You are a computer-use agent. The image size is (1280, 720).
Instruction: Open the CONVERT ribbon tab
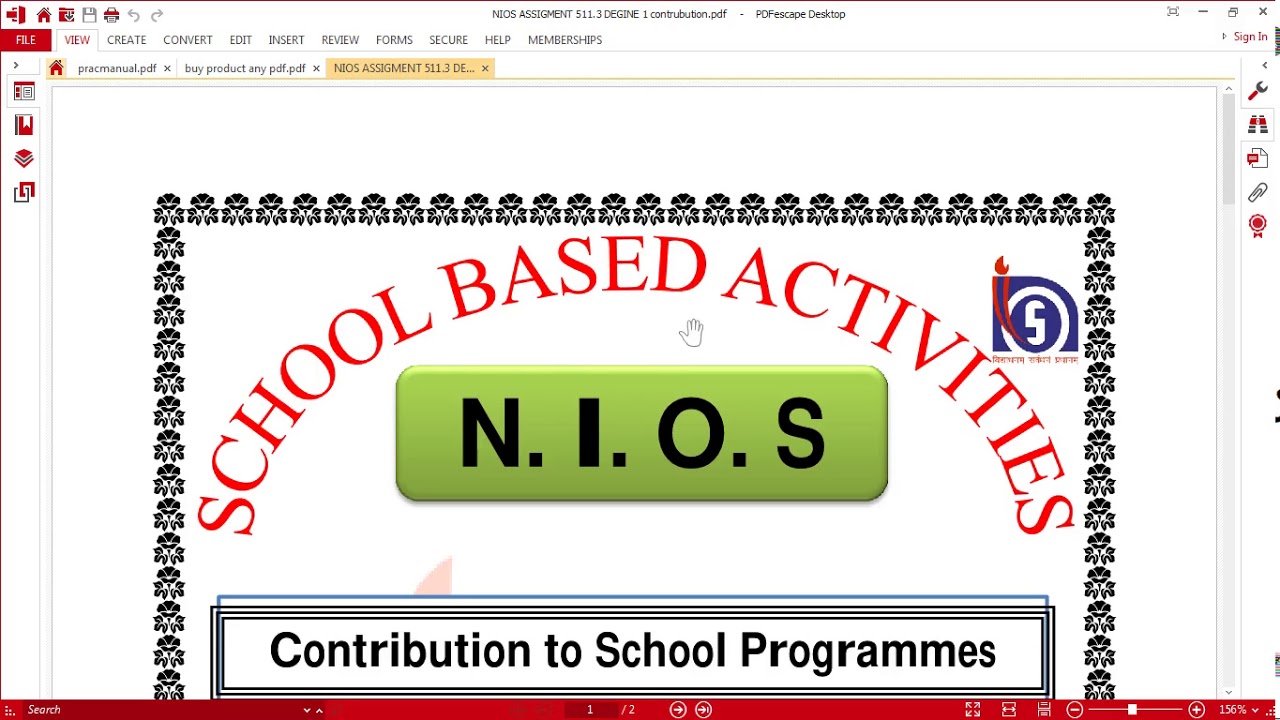(188, 40)
